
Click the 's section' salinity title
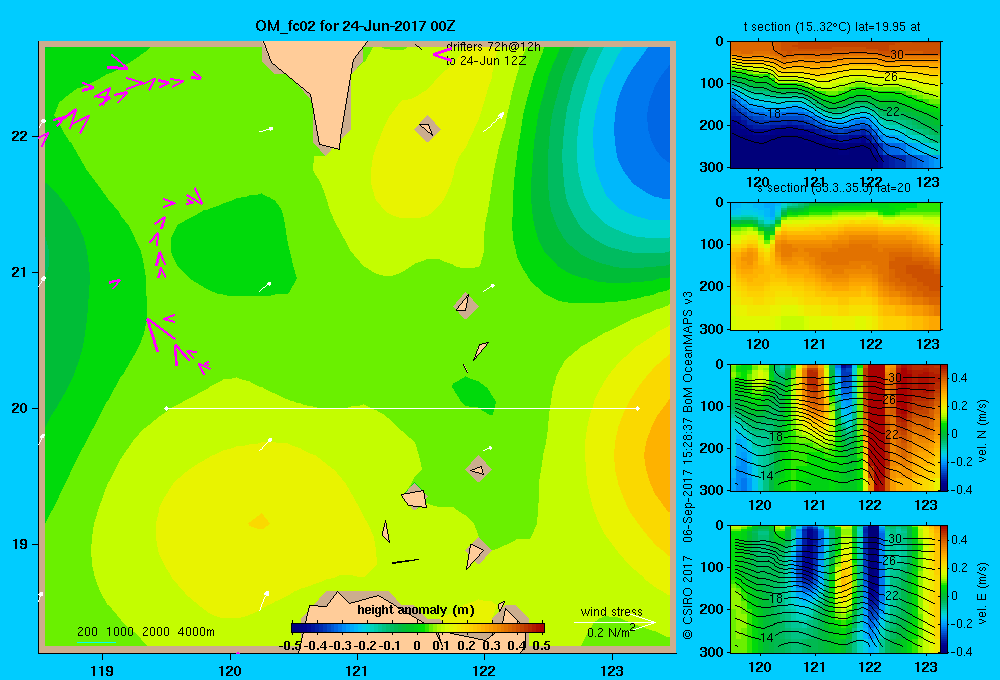[832, 188]
